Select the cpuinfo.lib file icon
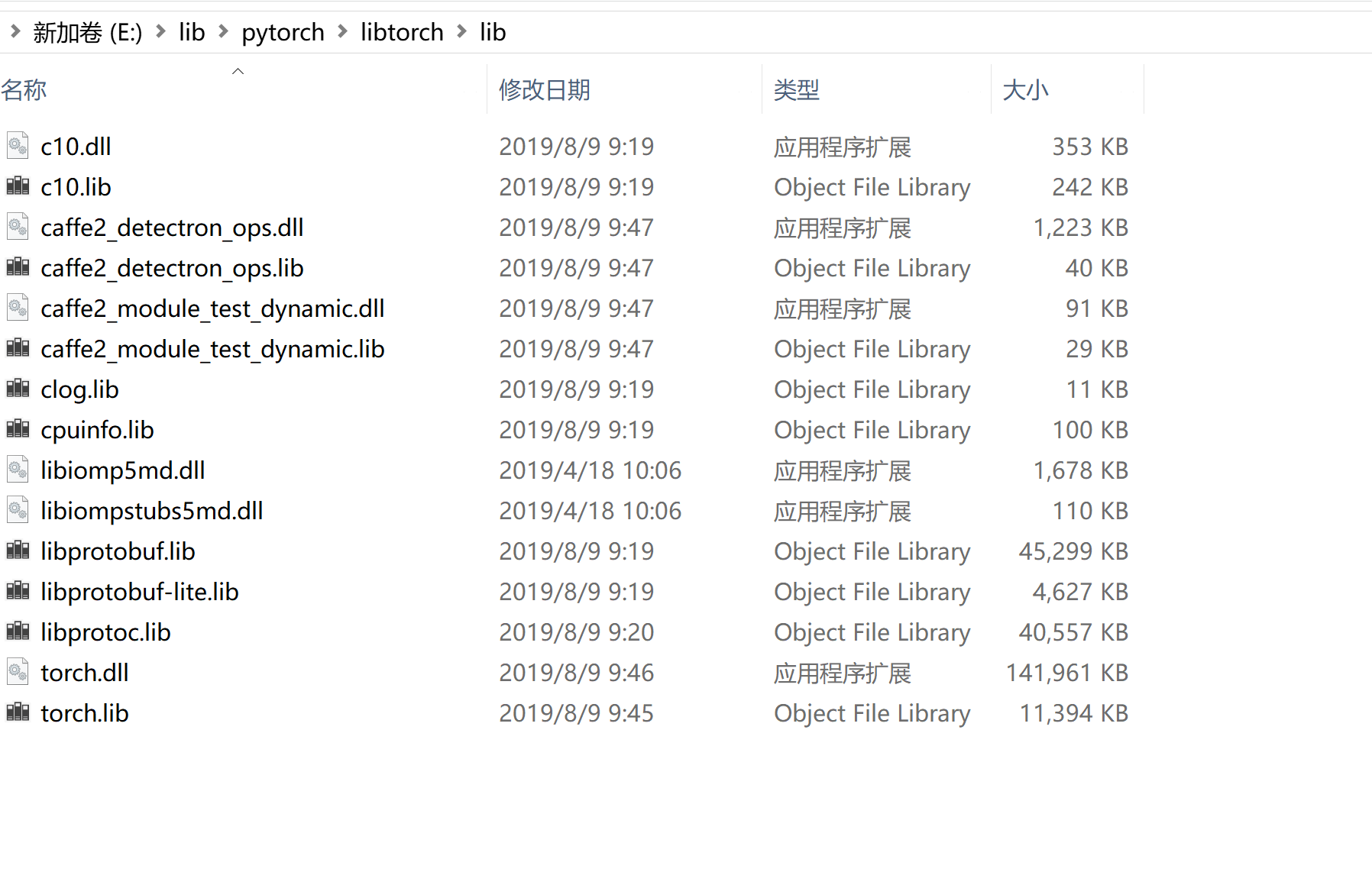This screenshot has width=1372, height=872. coord(18,428)
